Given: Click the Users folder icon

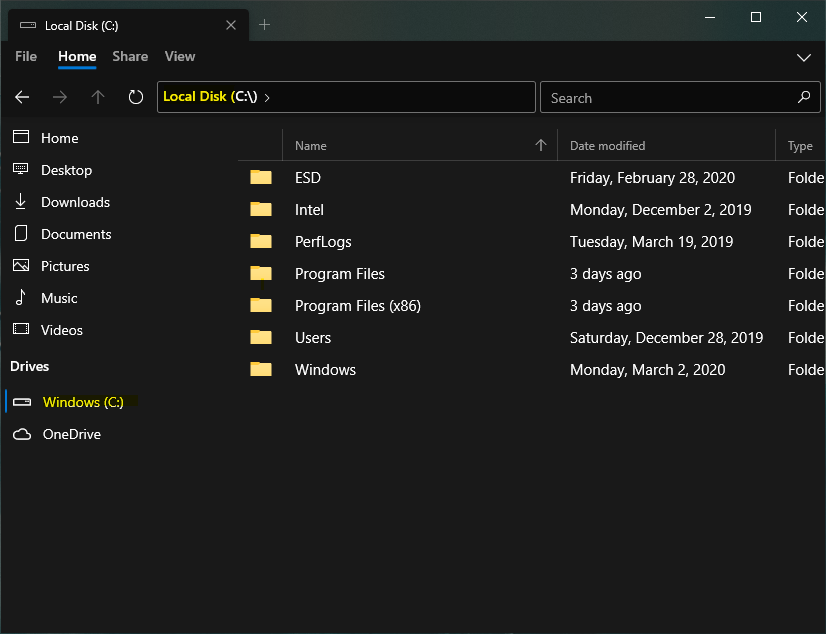Looking at the screenshot, I should [x=261, y=337].
